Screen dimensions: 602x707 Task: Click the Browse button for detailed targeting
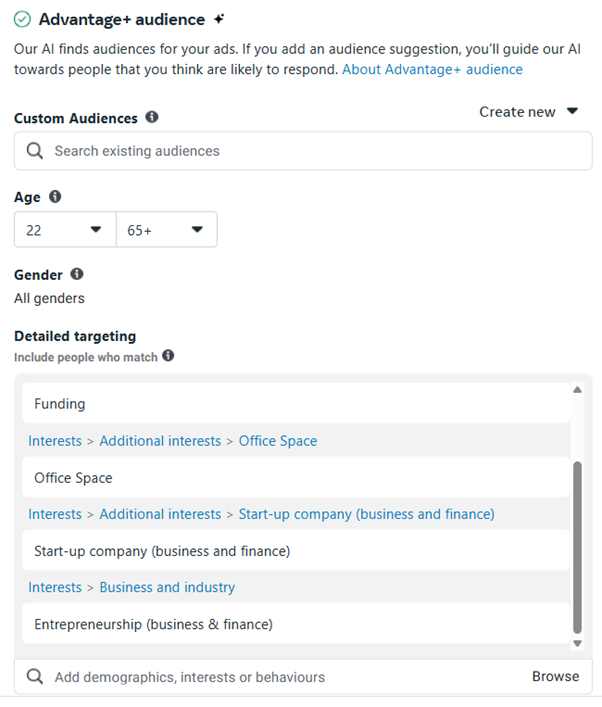(555, 677)
